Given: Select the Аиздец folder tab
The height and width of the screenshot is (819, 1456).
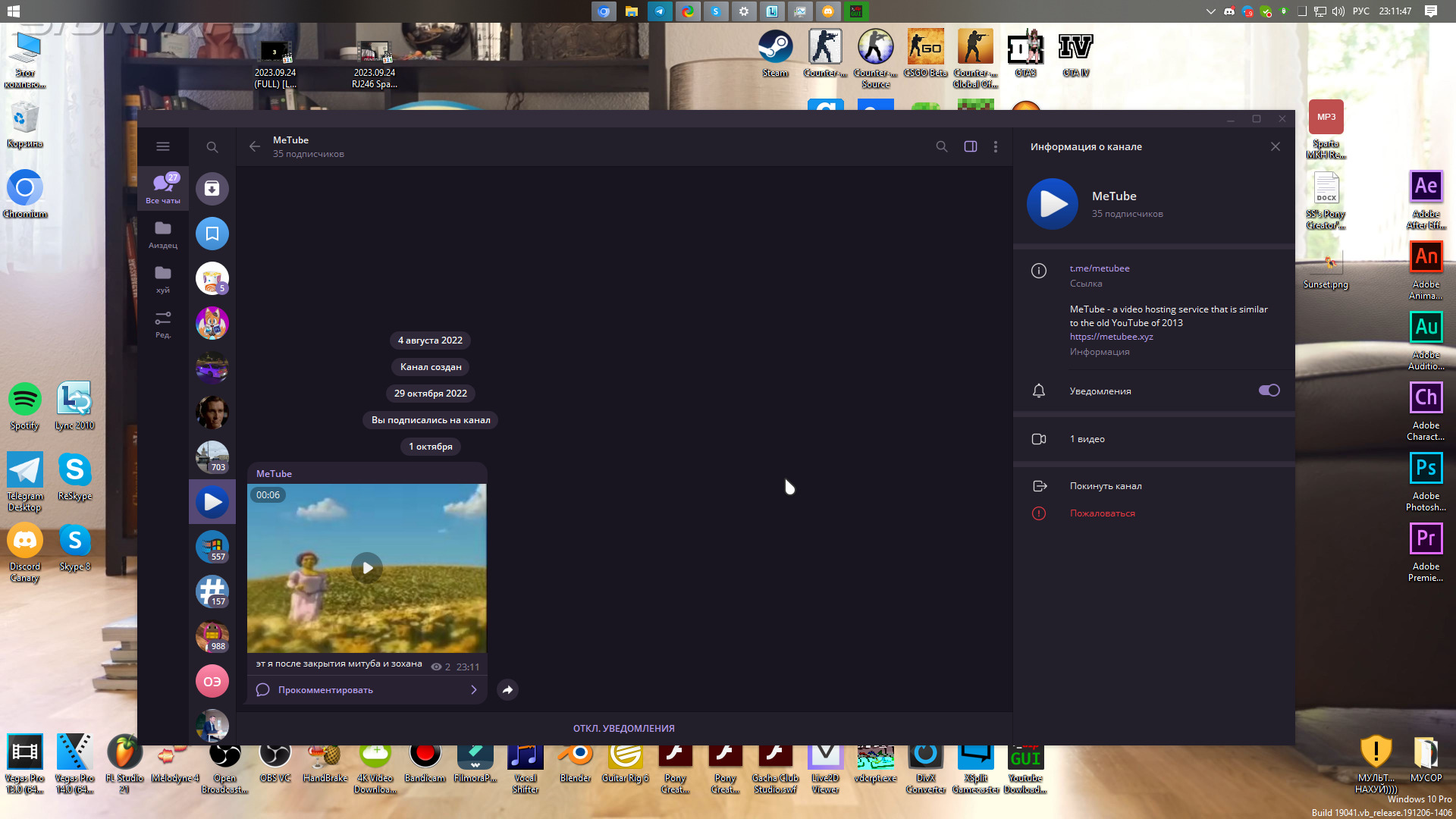Looking at the screenshot, I should tap(163, 234).
